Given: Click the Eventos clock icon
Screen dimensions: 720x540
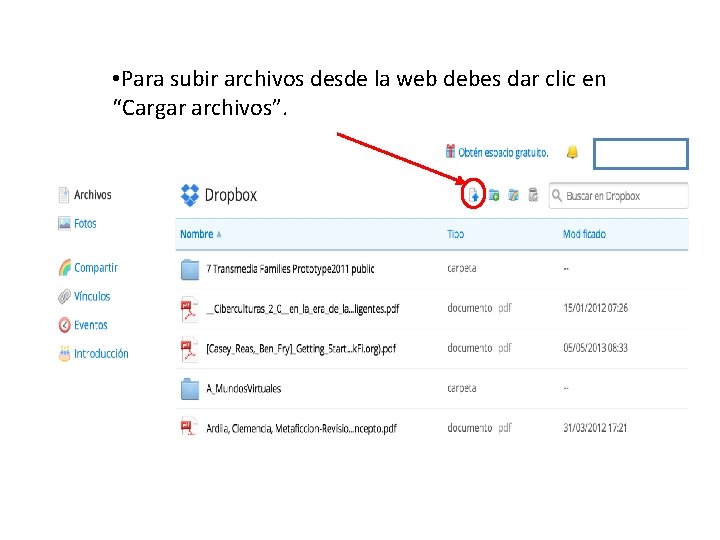Looking at the screenshot, I should (65, 325).
